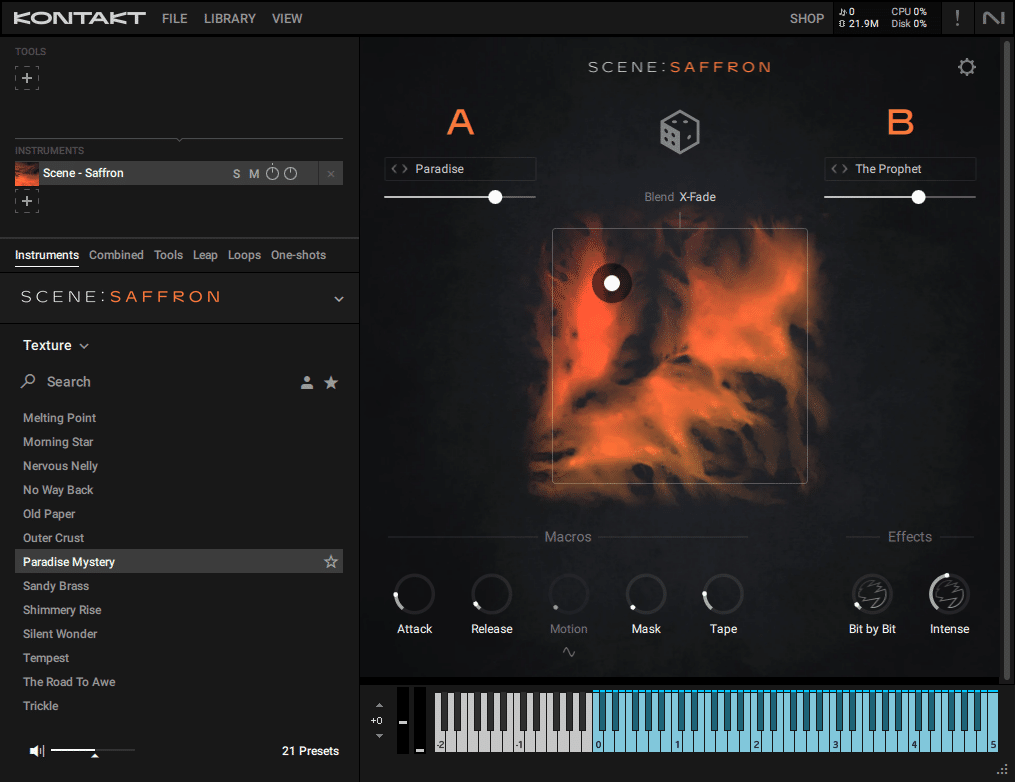This screenshot has width=1015, height=782.
Task: Add a new tool slot in Tools
Action: tap(27, 78)
